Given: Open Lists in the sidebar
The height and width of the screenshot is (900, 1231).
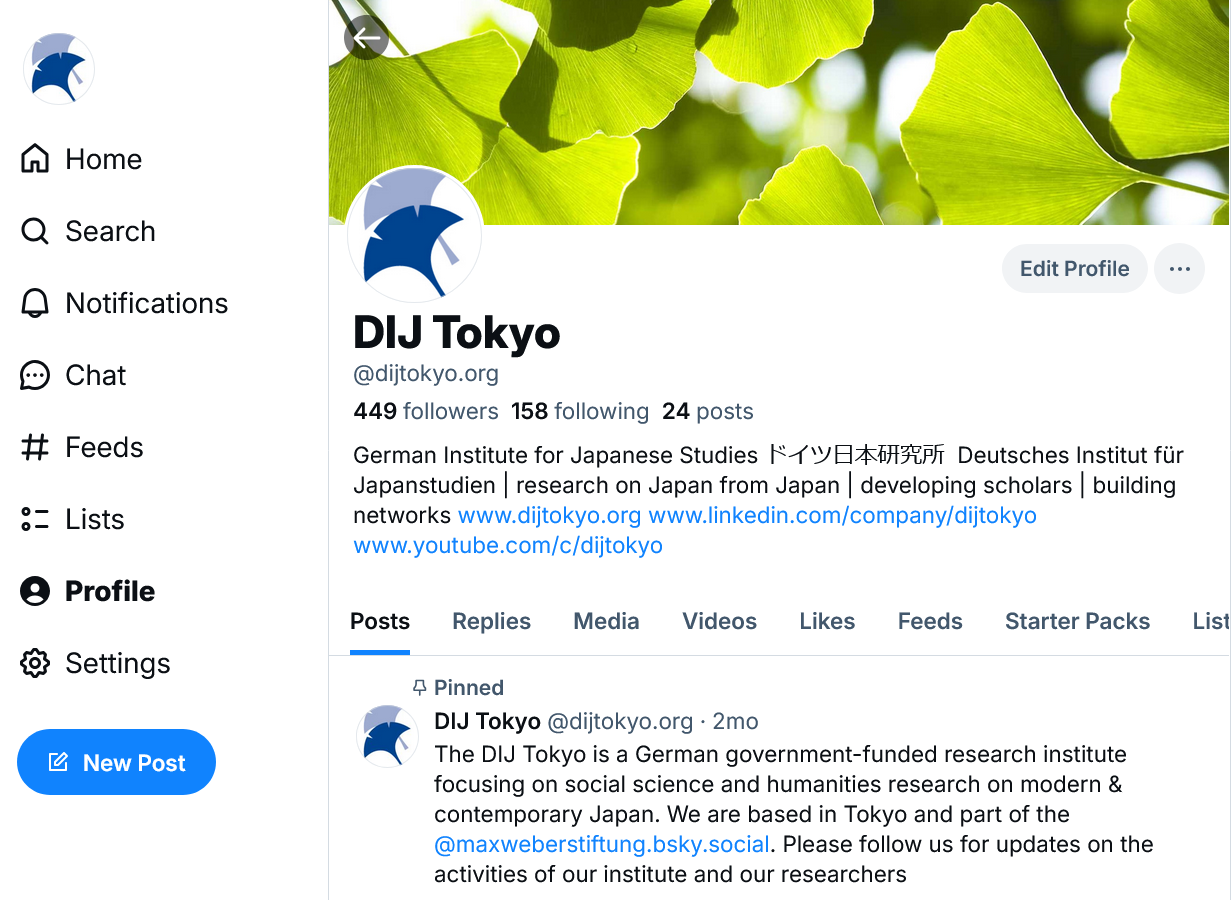Looking at the screenshot, I should pos(73,519).
